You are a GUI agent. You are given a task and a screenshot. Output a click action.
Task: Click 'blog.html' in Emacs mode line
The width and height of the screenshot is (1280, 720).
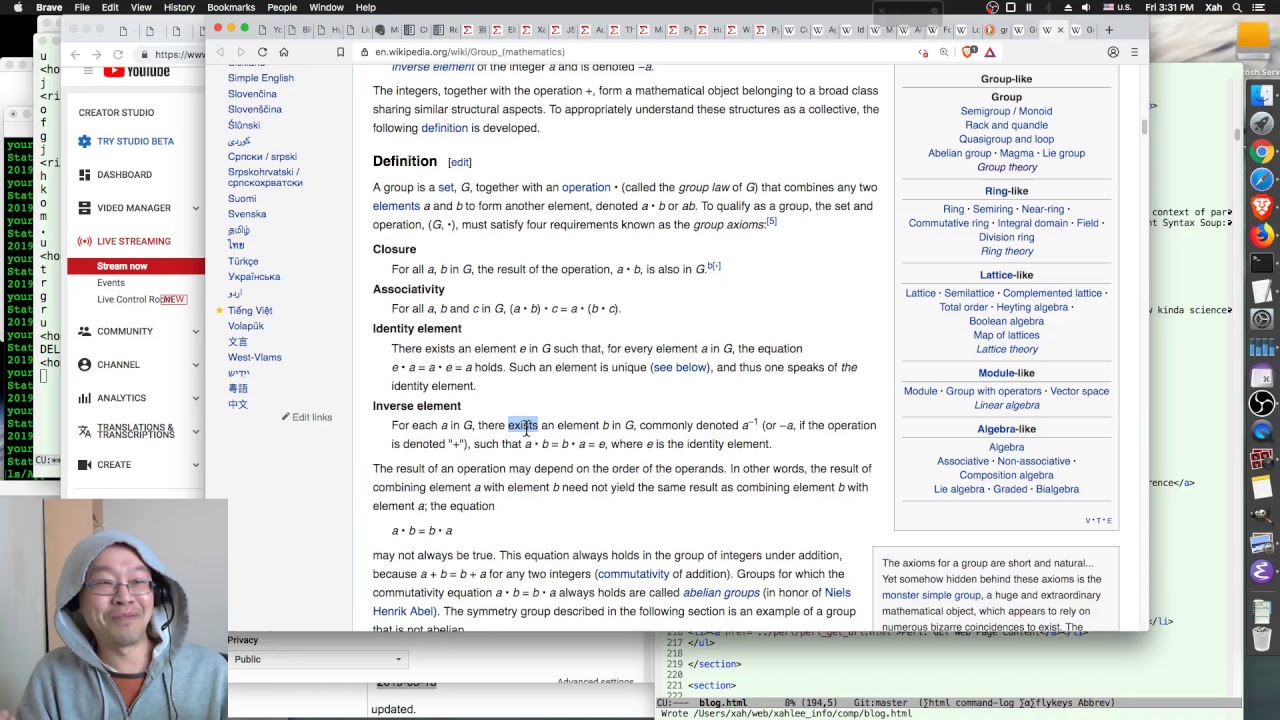point(722,703)
